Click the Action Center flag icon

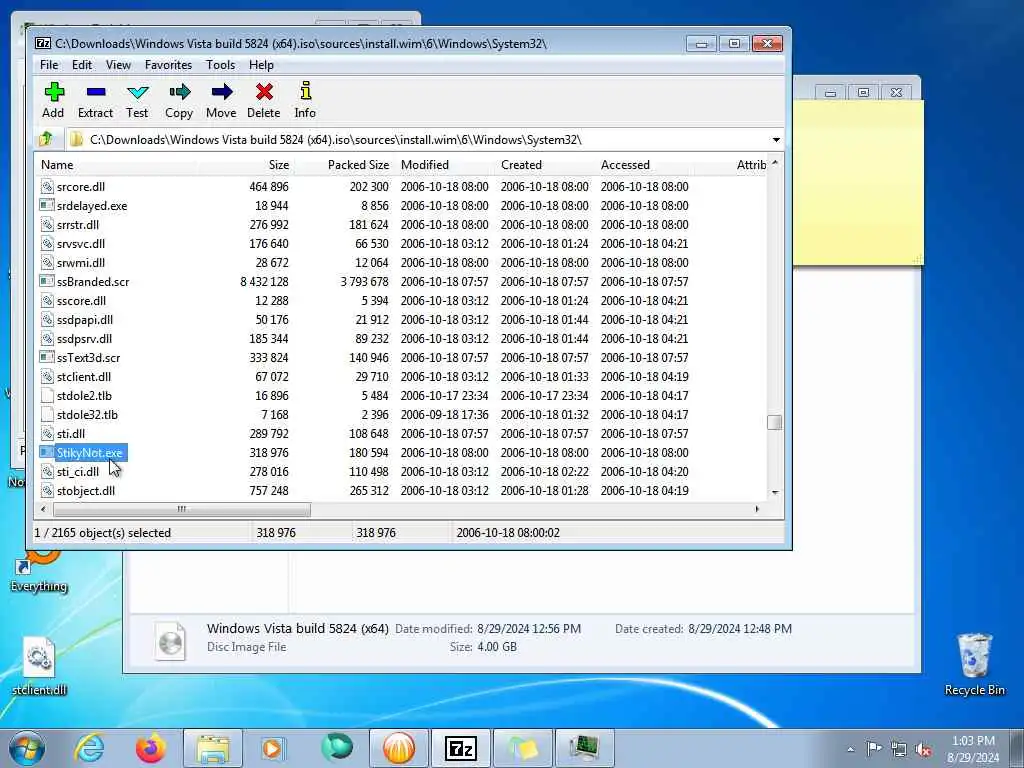pos(874,749)
